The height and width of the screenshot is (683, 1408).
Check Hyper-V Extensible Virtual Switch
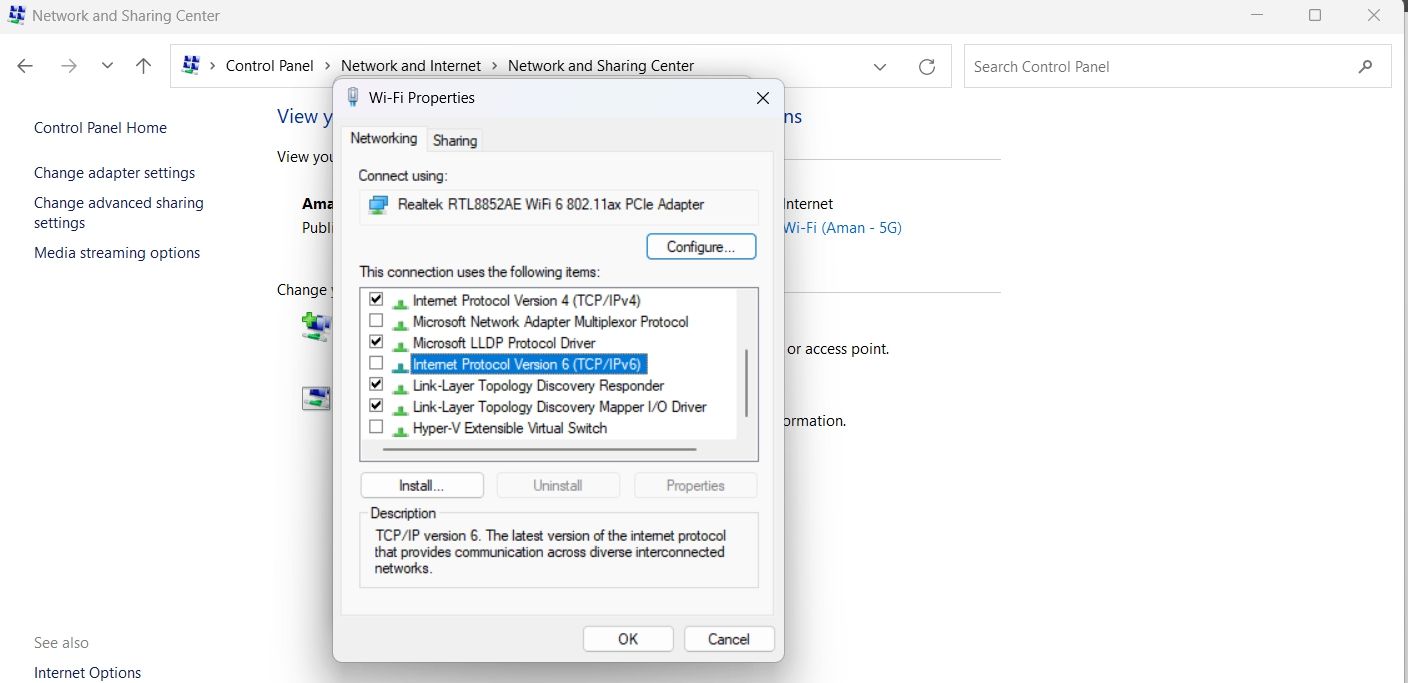tap(376, 427)
